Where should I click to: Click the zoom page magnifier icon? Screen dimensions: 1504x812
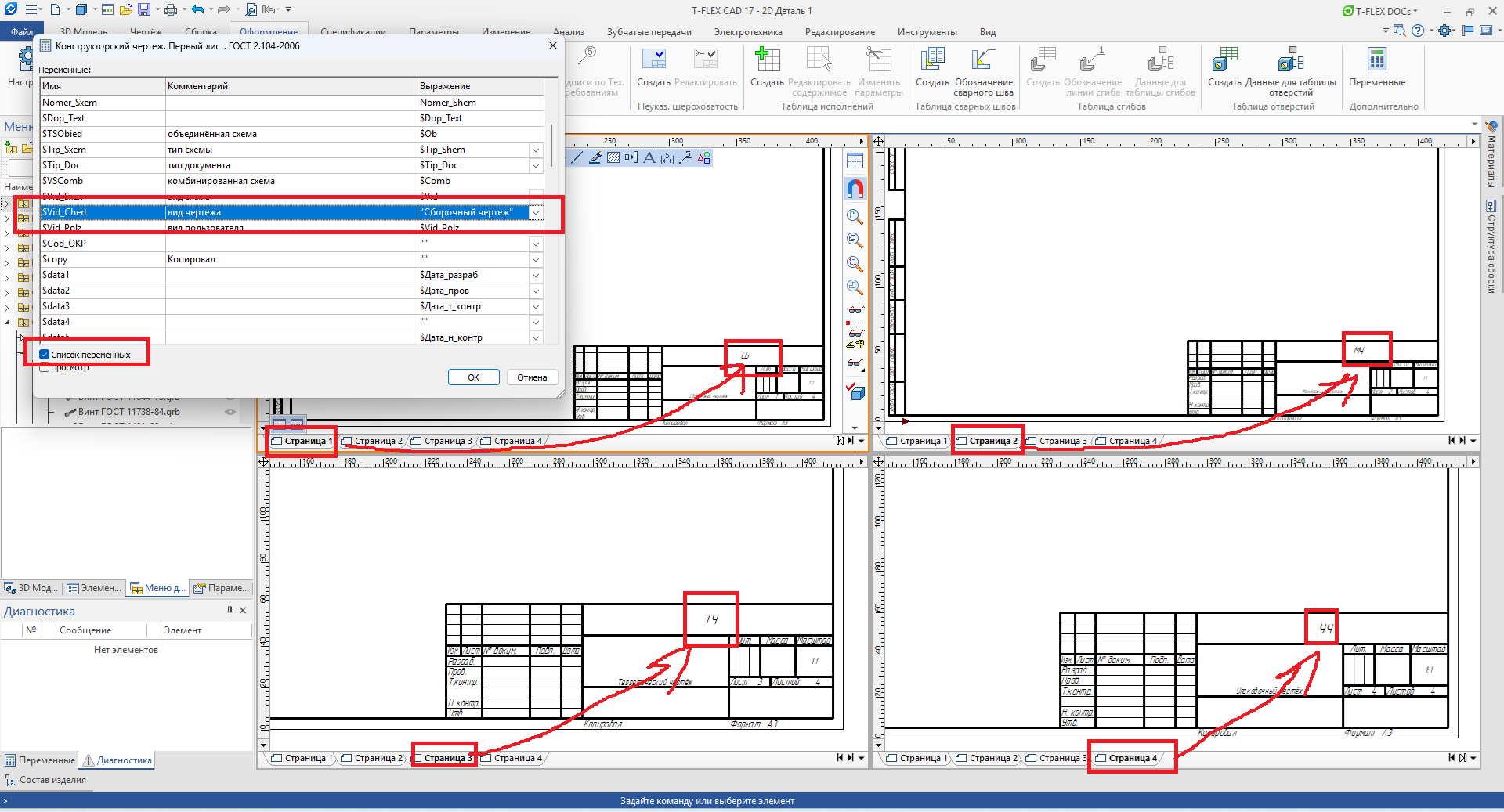[855, 217]
